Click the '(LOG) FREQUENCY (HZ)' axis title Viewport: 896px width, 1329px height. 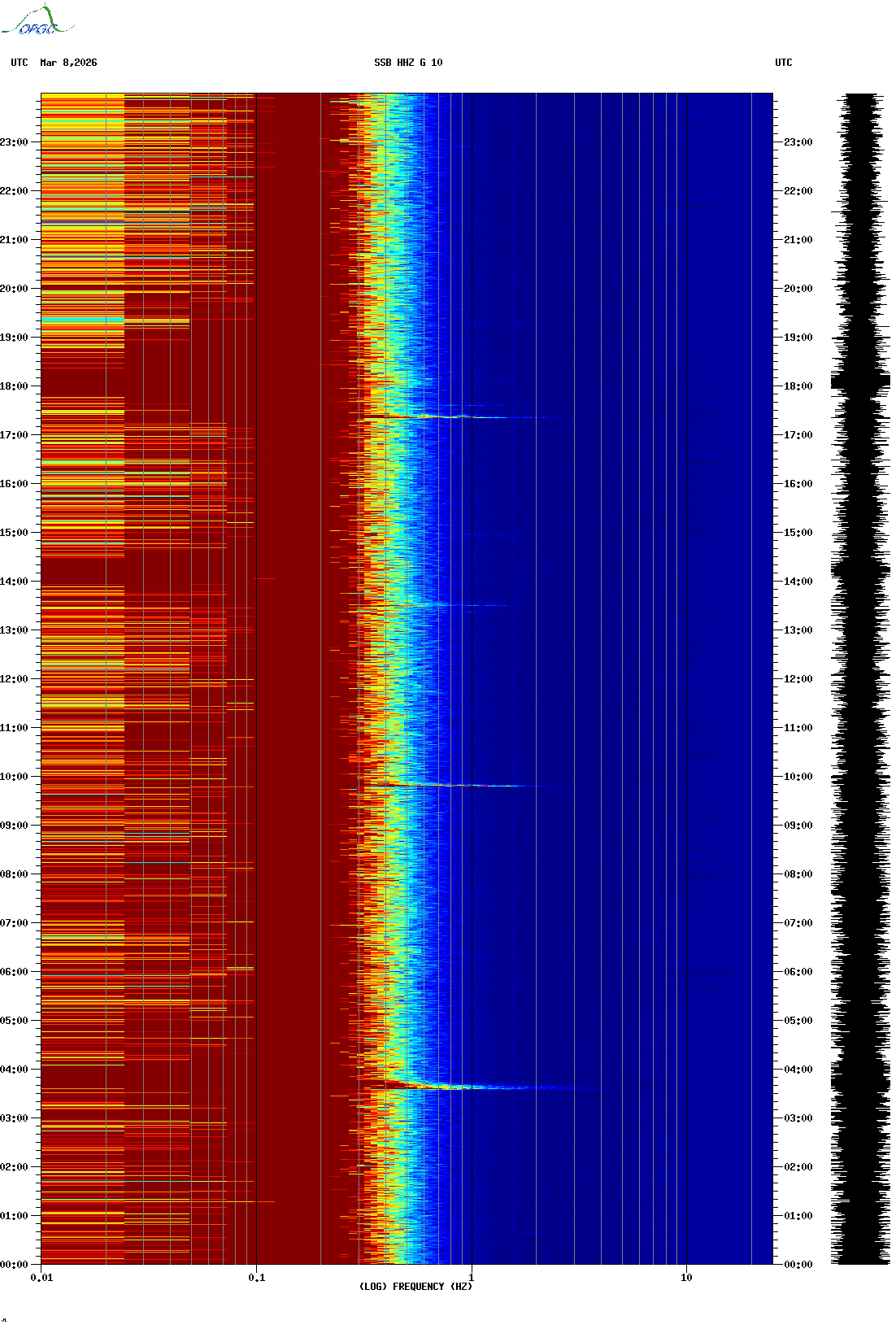(415, 1287)
